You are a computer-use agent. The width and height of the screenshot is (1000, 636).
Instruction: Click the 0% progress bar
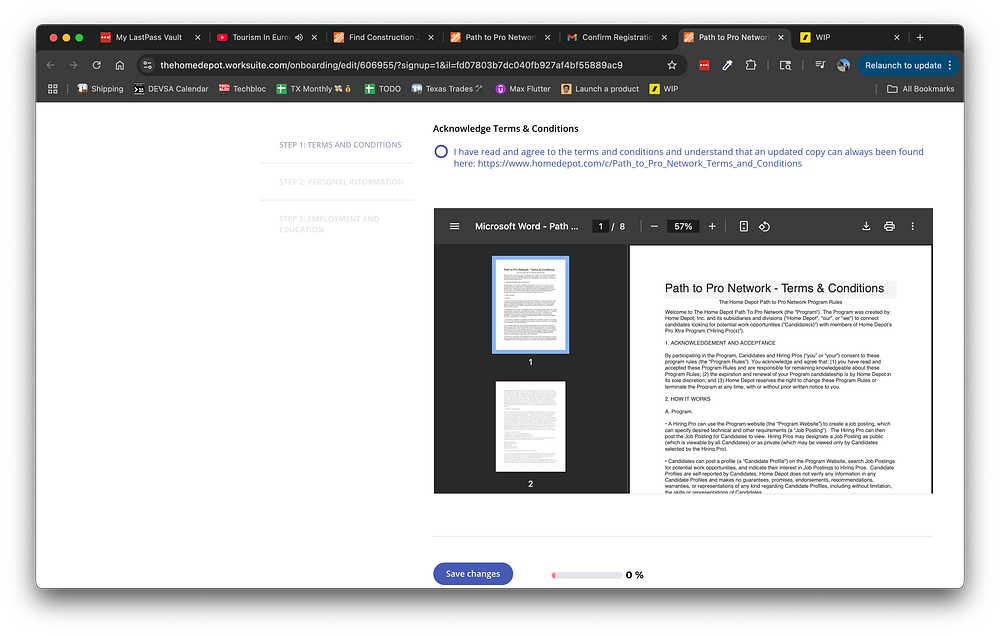(x=587, y=575)
